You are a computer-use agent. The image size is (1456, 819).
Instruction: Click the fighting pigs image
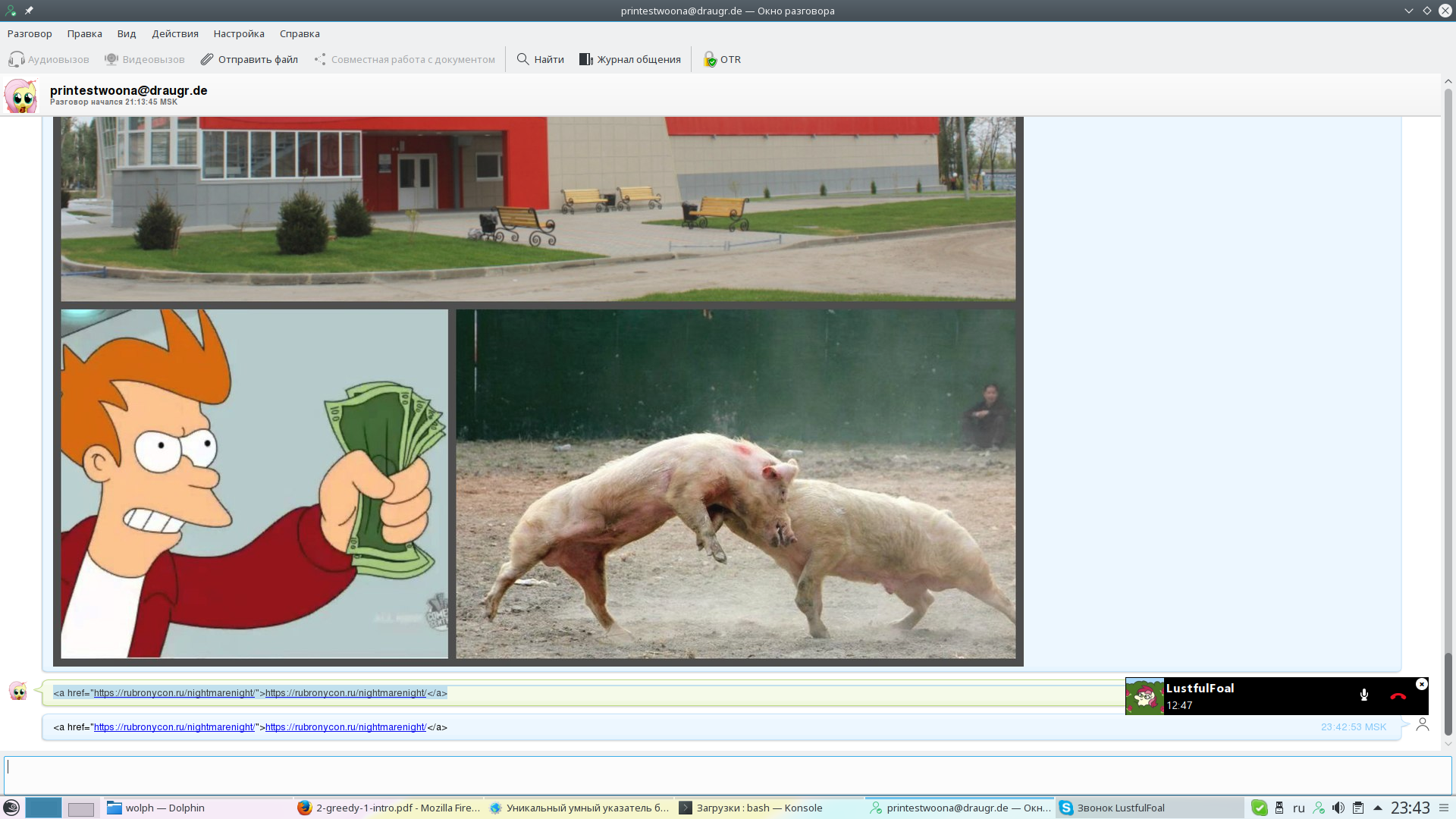(736, 483)
